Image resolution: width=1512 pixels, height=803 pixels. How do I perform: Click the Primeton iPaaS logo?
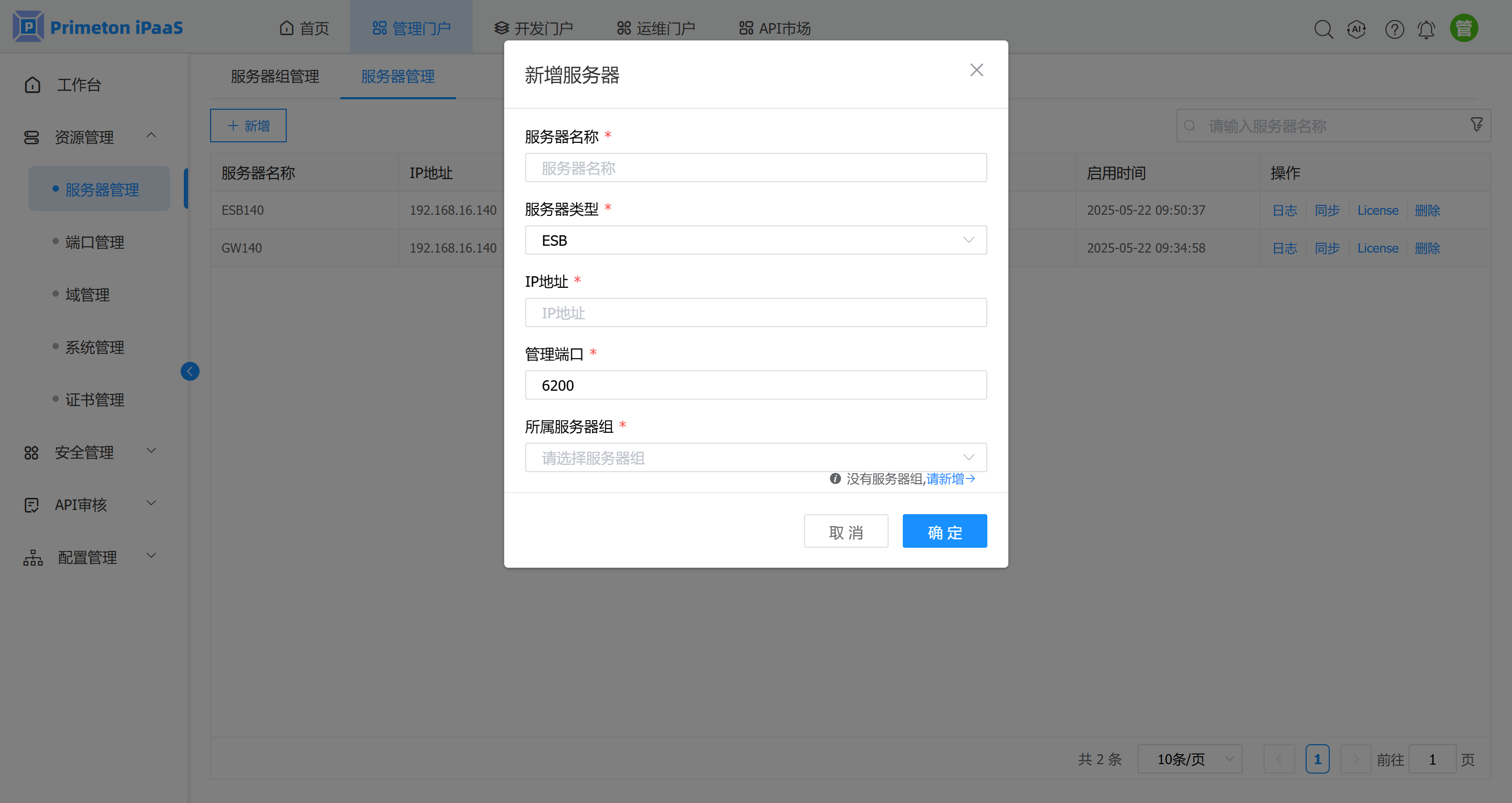point(98,26)
